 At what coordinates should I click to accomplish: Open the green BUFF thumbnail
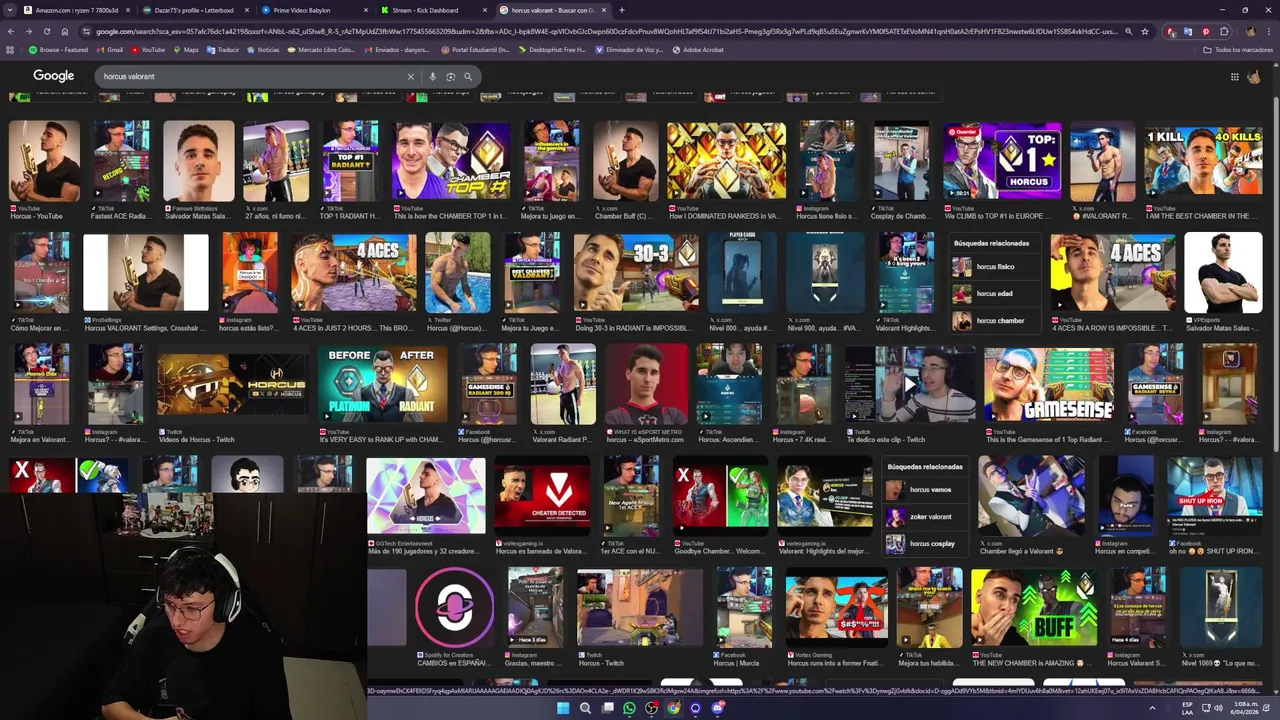pos(1034,607)
